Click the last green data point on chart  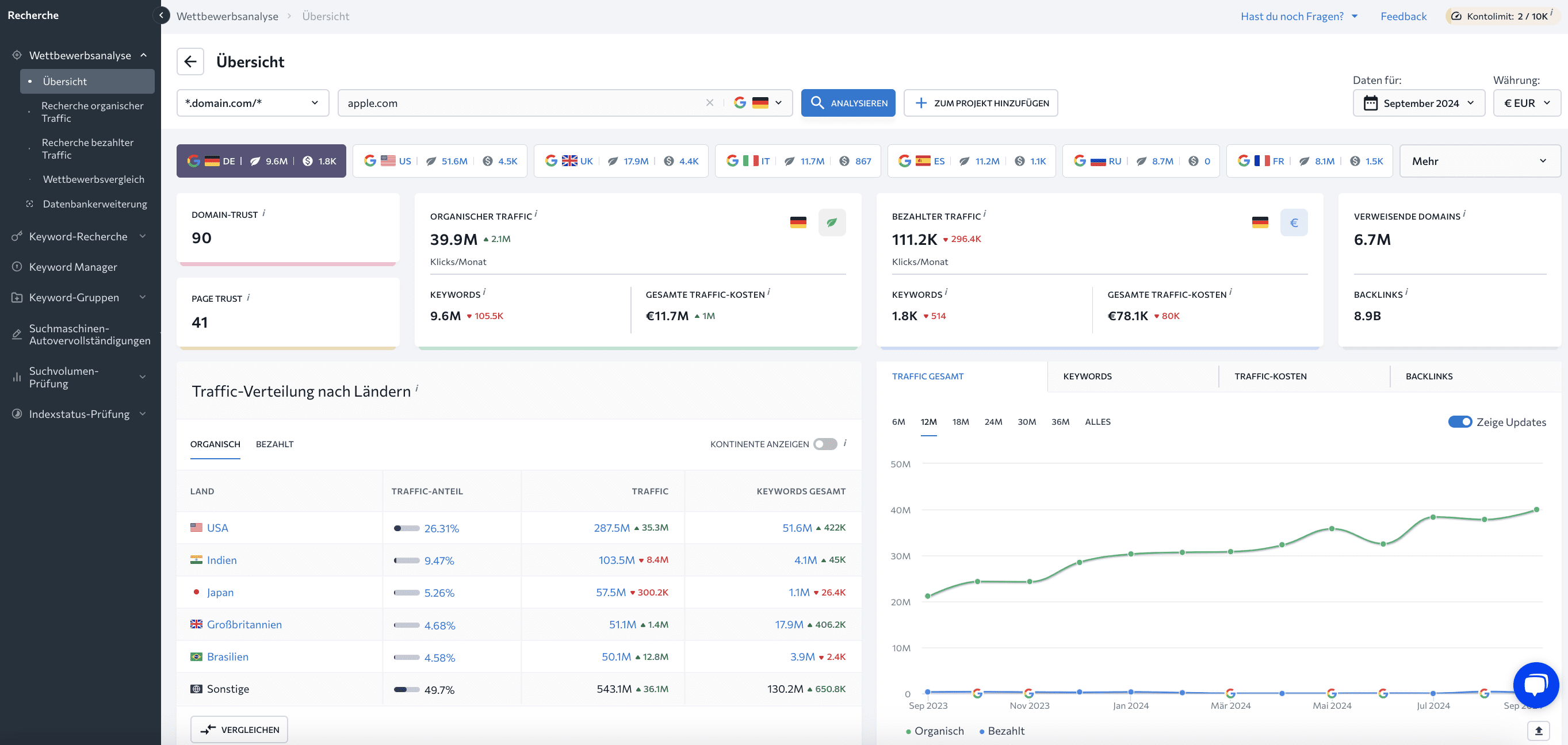pyautogui.click(x=1536, y=510)
